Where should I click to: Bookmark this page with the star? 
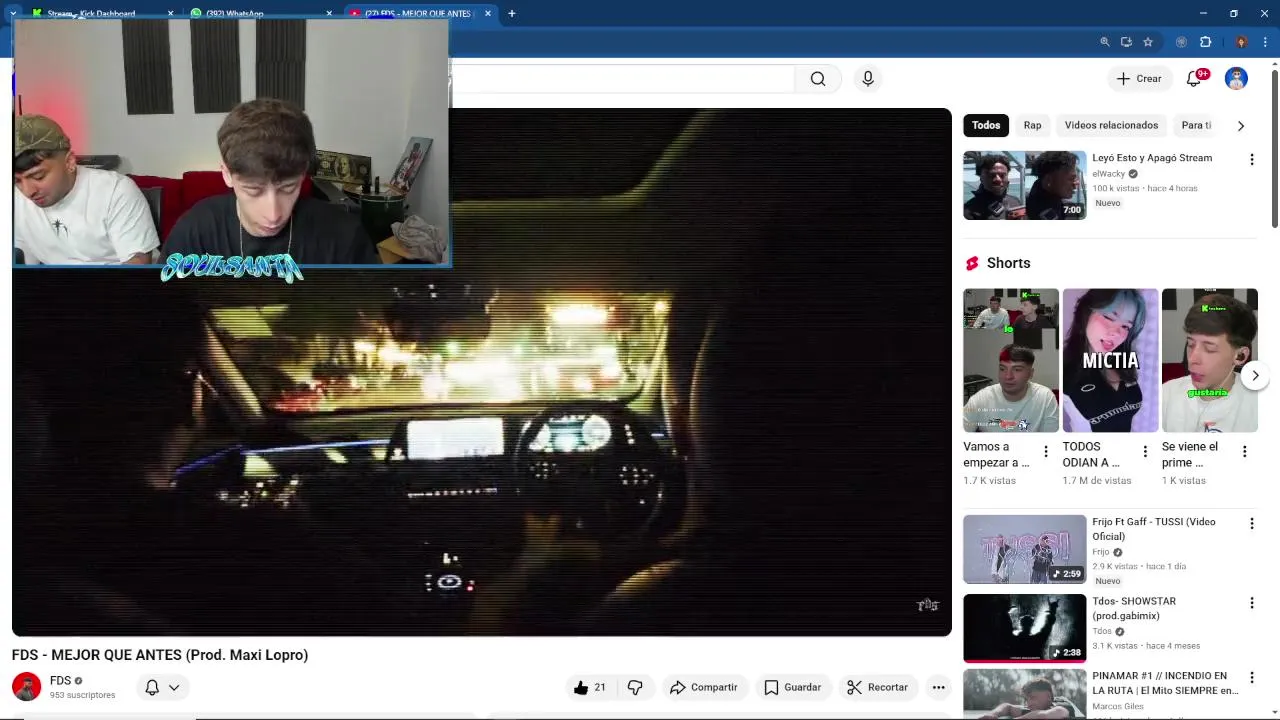[x=1148, y=42]
